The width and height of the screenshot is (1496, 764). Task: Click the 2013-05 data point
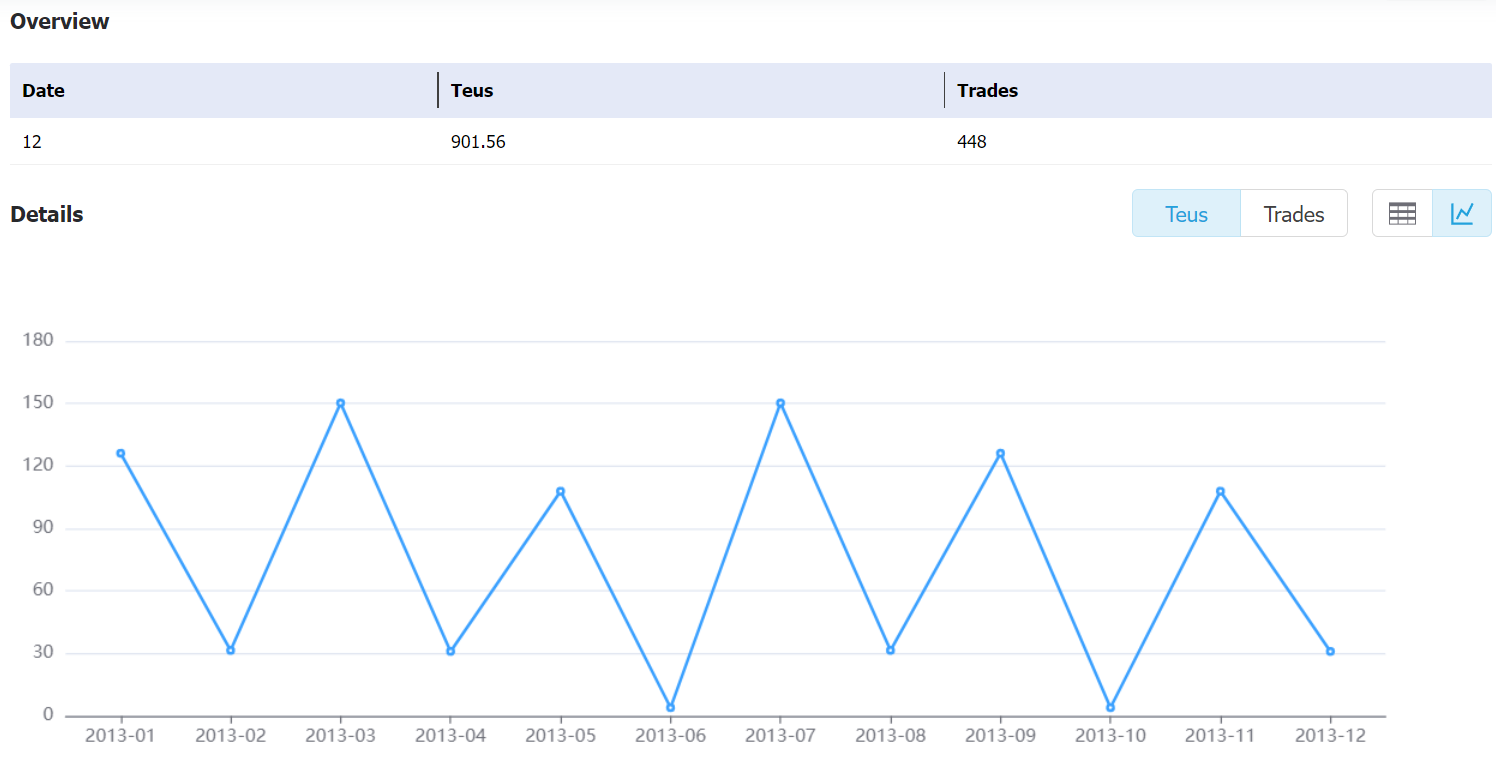coord(561,491)
